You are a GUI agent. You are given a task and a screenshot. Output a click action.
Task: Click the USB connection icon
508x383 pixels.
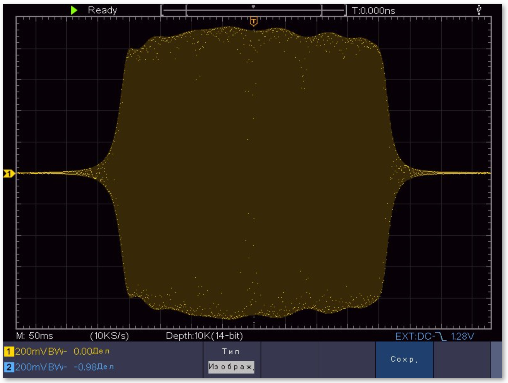[x=479, y=10]
